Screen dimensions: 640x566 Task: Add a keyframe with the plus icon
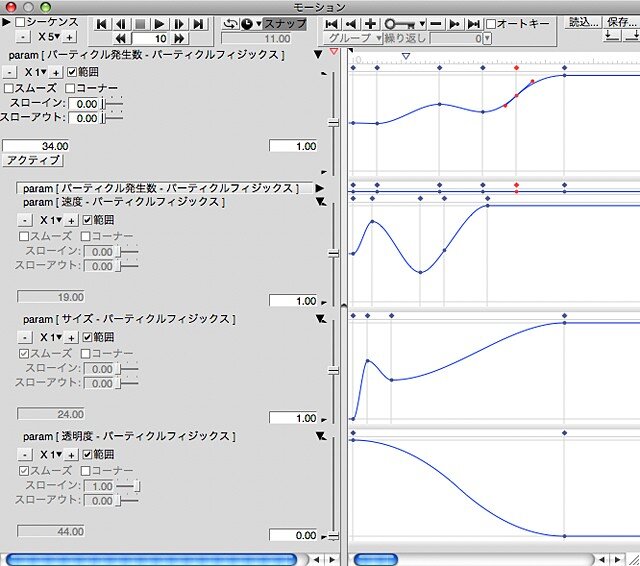click(x=370, y=24)
